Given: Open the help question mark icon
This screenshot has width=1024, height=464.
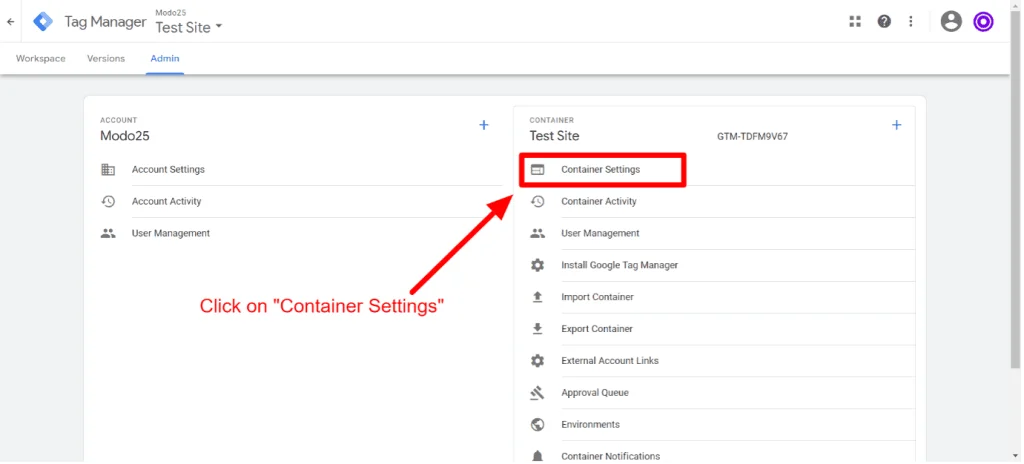Looking at the screenshot, I should (x=884, y=22).
